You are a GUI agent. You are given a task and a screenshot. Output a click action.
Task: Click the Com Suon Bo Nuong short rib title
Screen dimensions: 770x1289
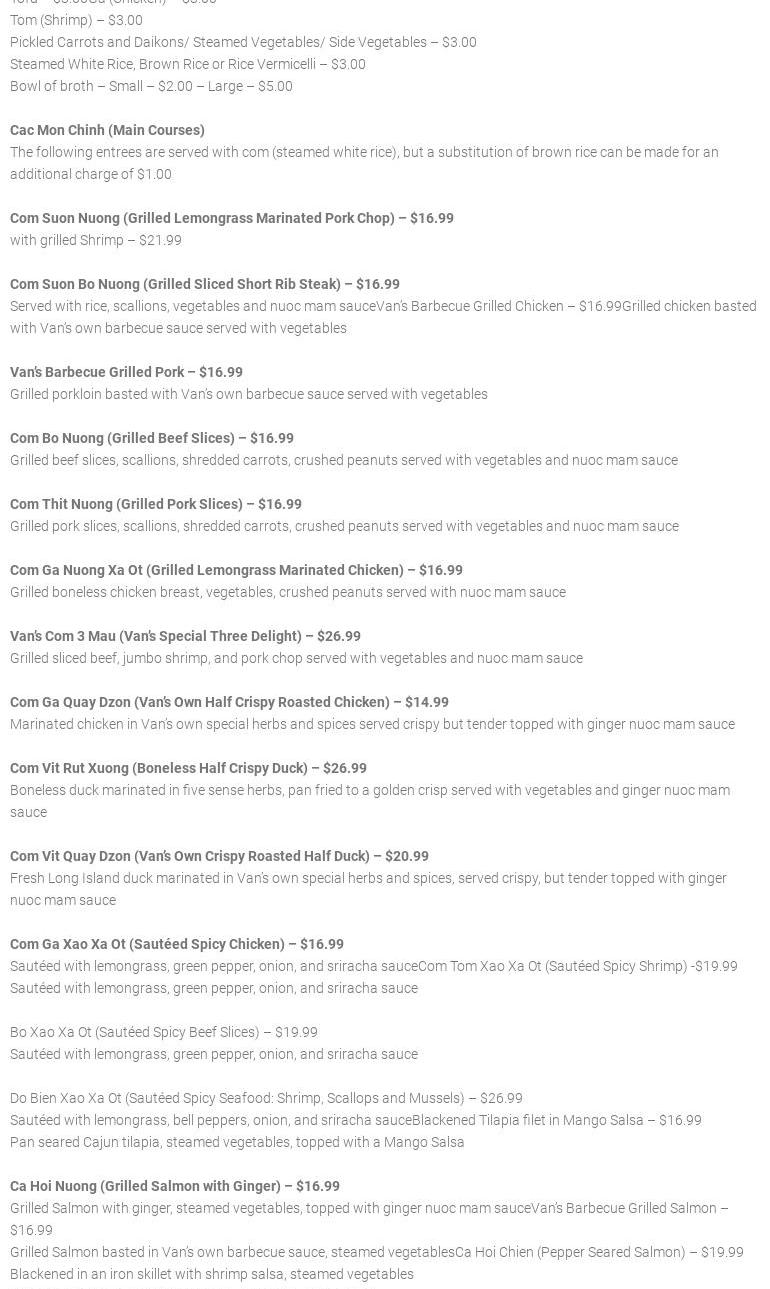[x=204, y=284]
